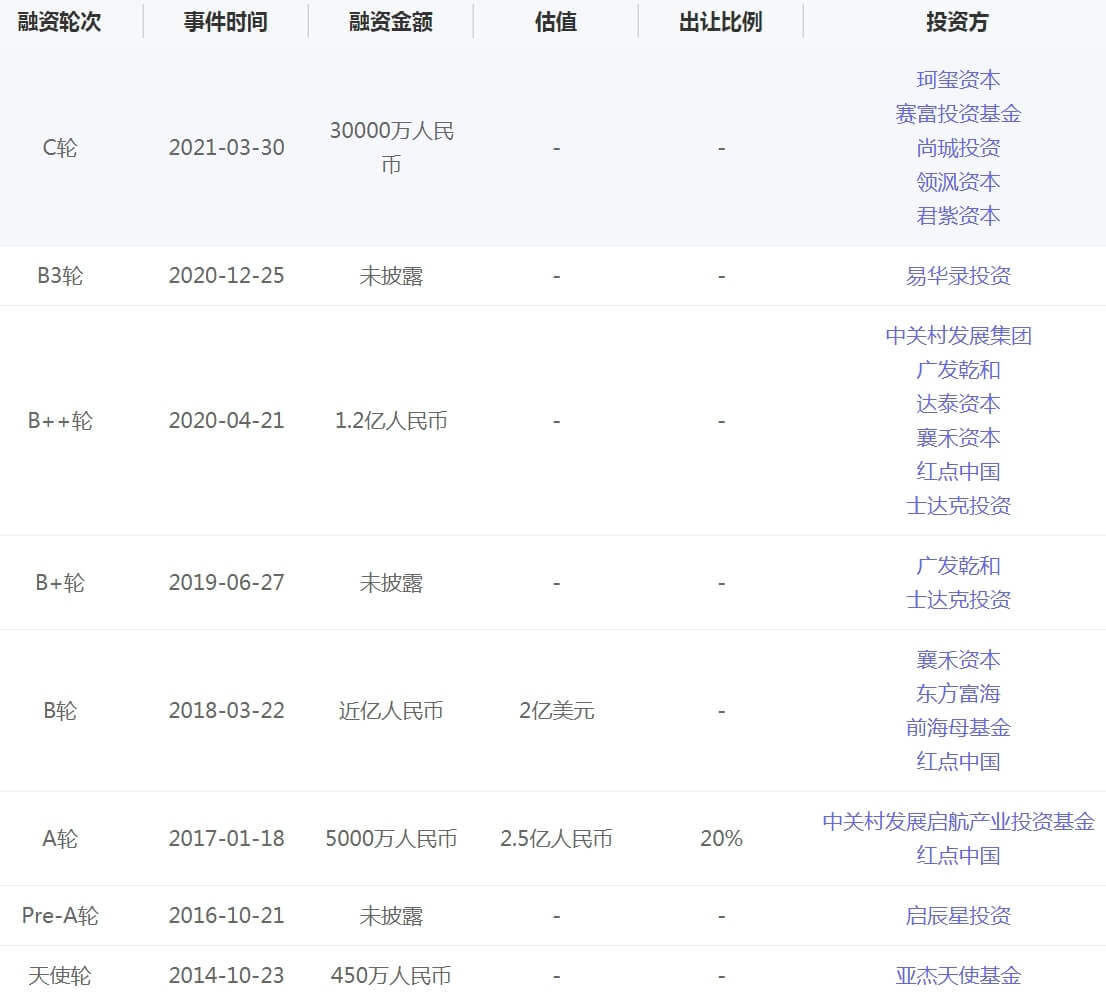The height and width of the screenshot is (999, 1106).
Task: Select the 30000万人民币 amount cell
Action: pos(391,148)
